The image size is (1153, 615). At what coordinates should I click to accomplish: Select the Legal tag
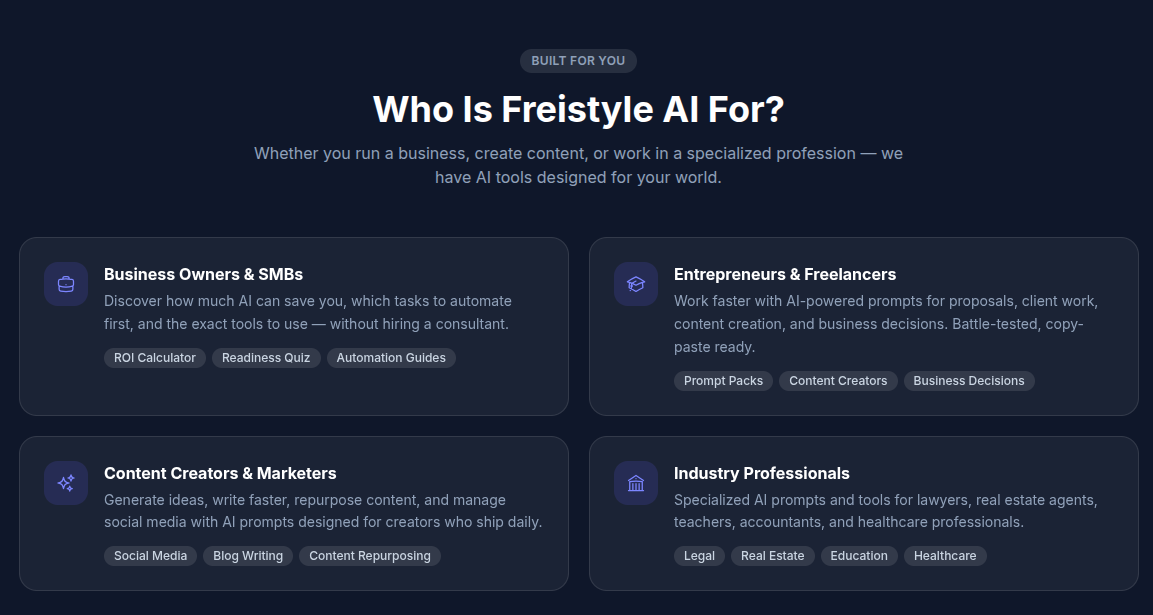(x=699, y=556)
